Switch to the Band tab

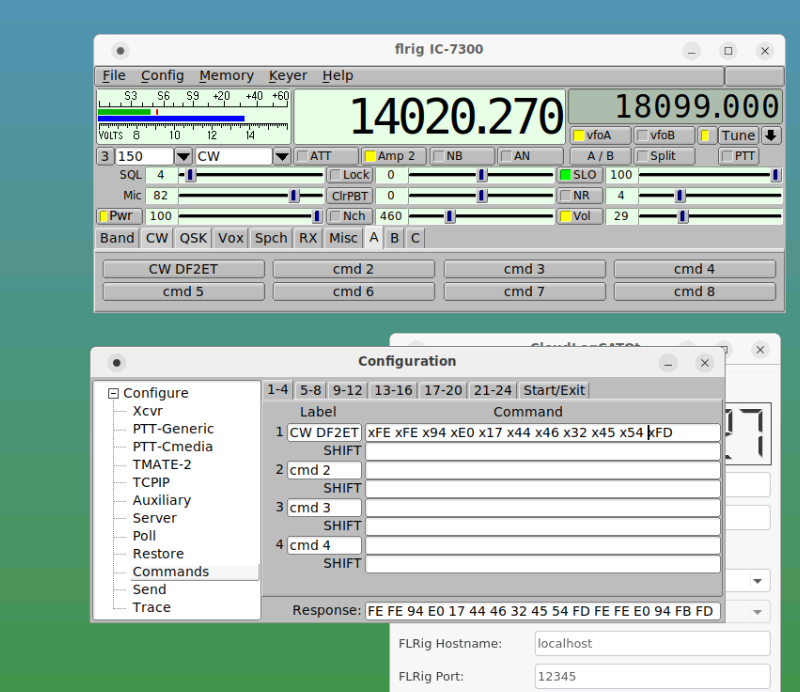tap(117, 238)
